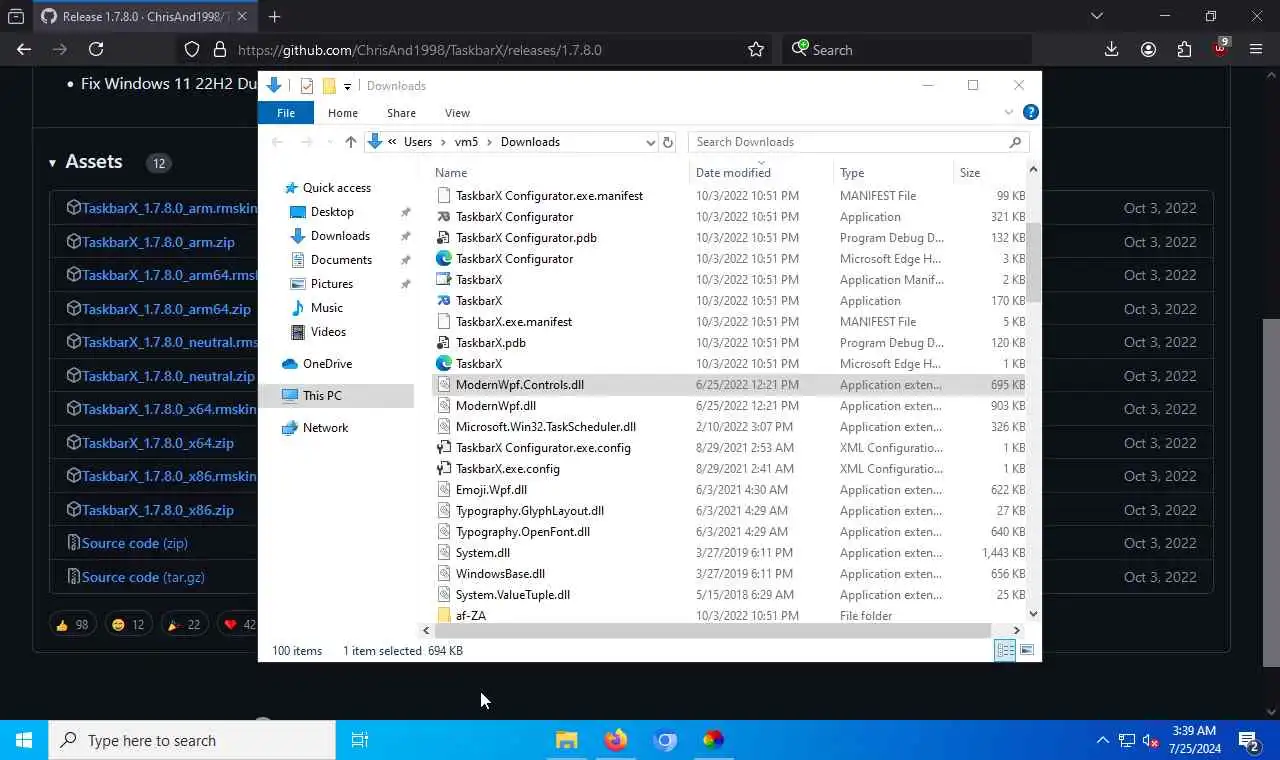The image size is (1280, 760).
Task: Open the Firefox extensions puzzle icon
Action: tap(1184, 49)
